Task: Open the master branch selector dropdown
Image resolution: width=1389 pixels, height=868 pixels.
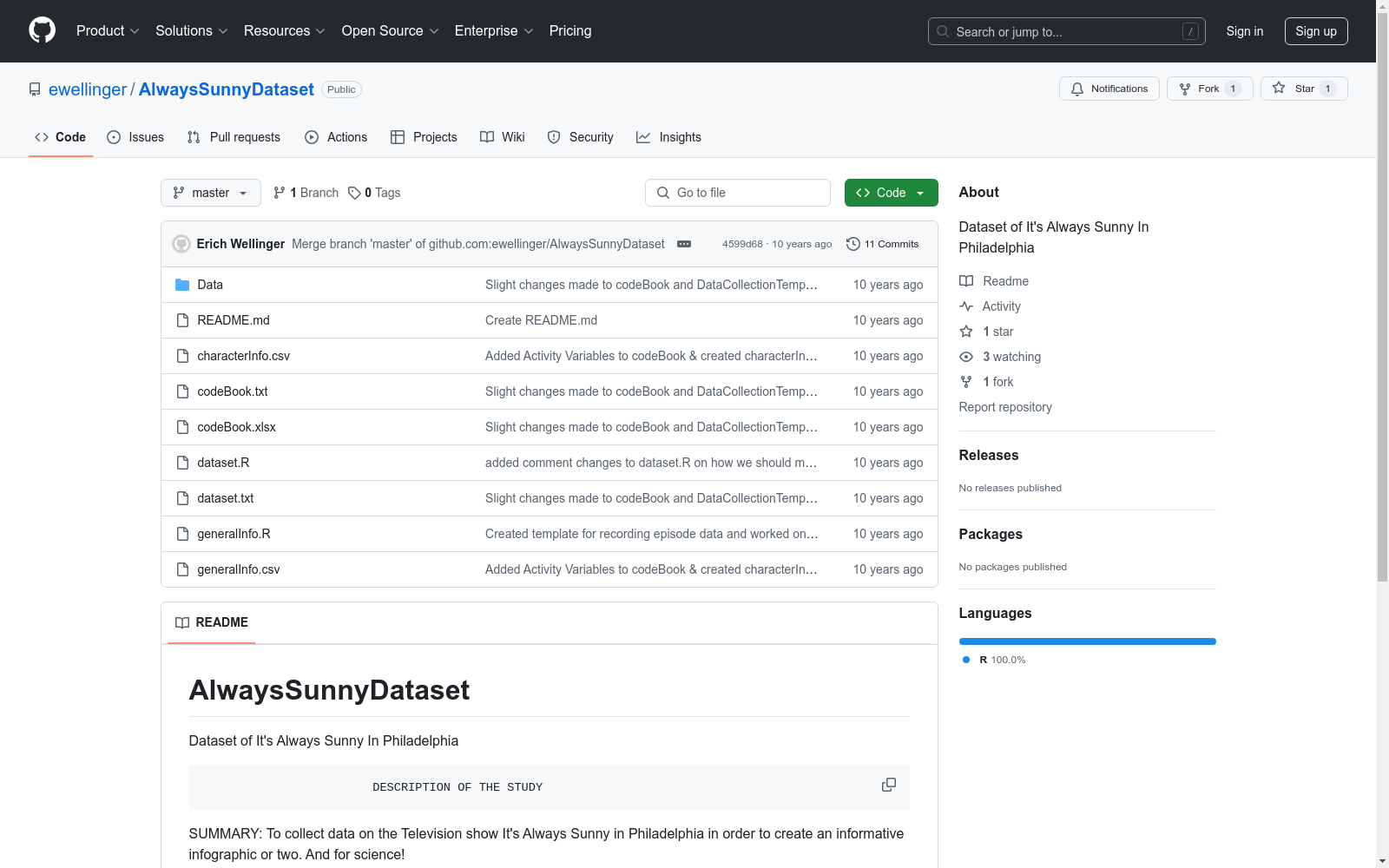Action: (x=211, y=193)
